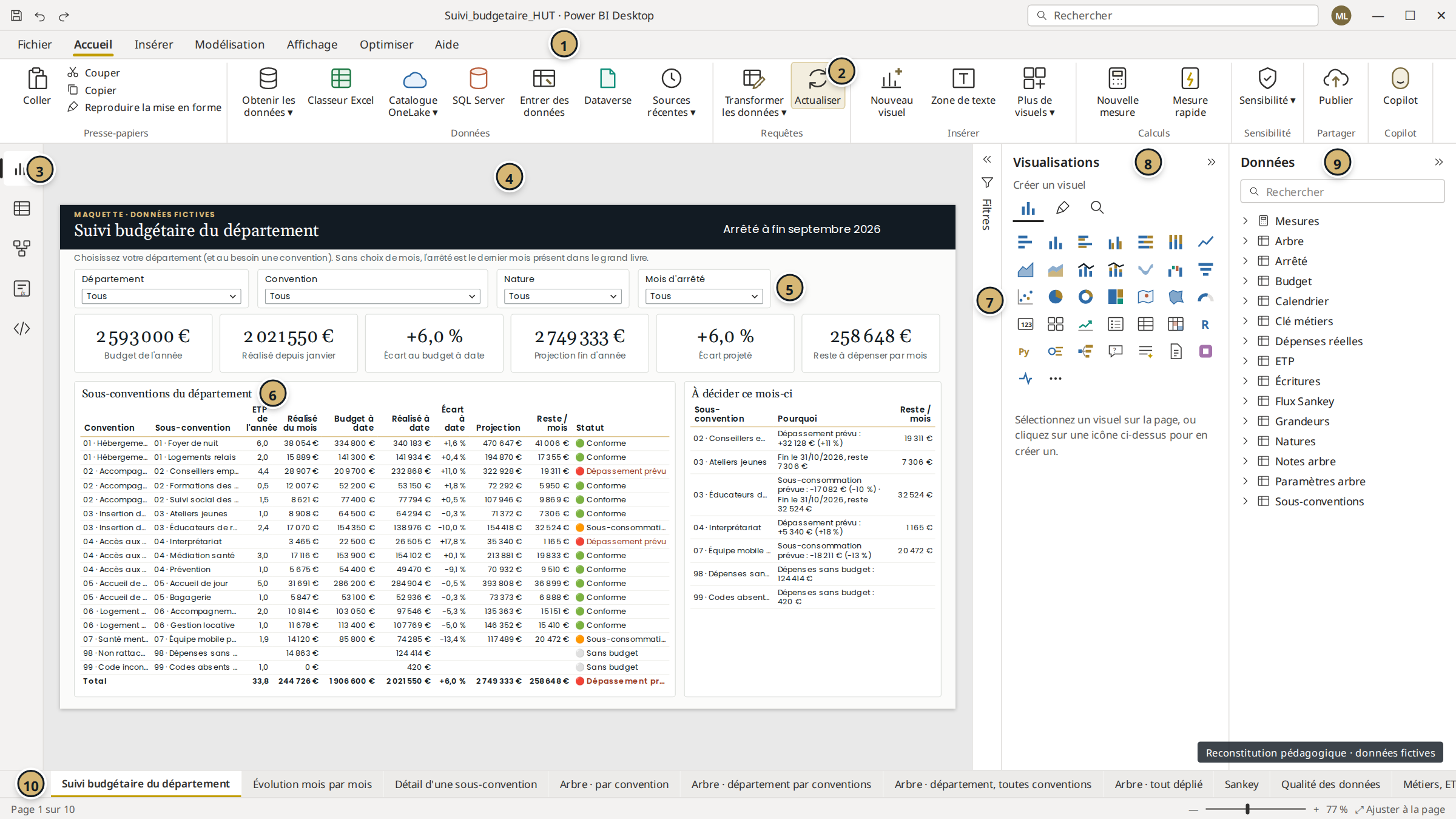Expand the Flux Sankey table
This screenshot has width=1456, height=819.
(1245, 401)
